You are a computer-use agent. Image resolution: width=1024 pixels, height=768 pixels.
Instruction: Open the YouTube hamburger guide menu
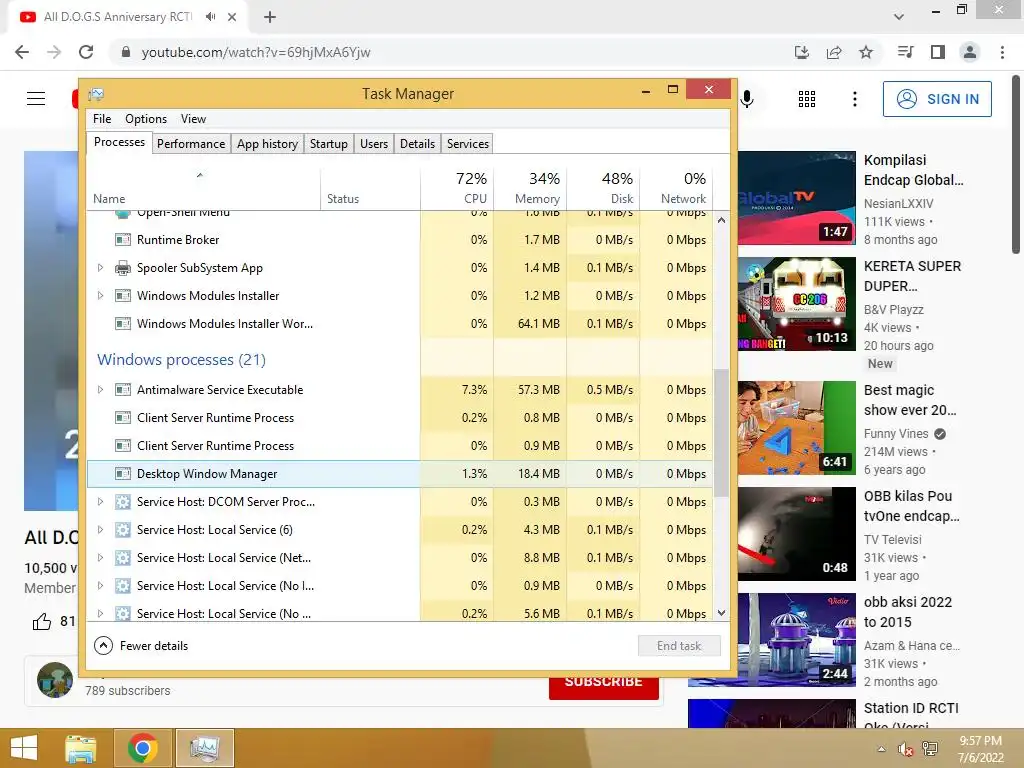coord(36,99)
